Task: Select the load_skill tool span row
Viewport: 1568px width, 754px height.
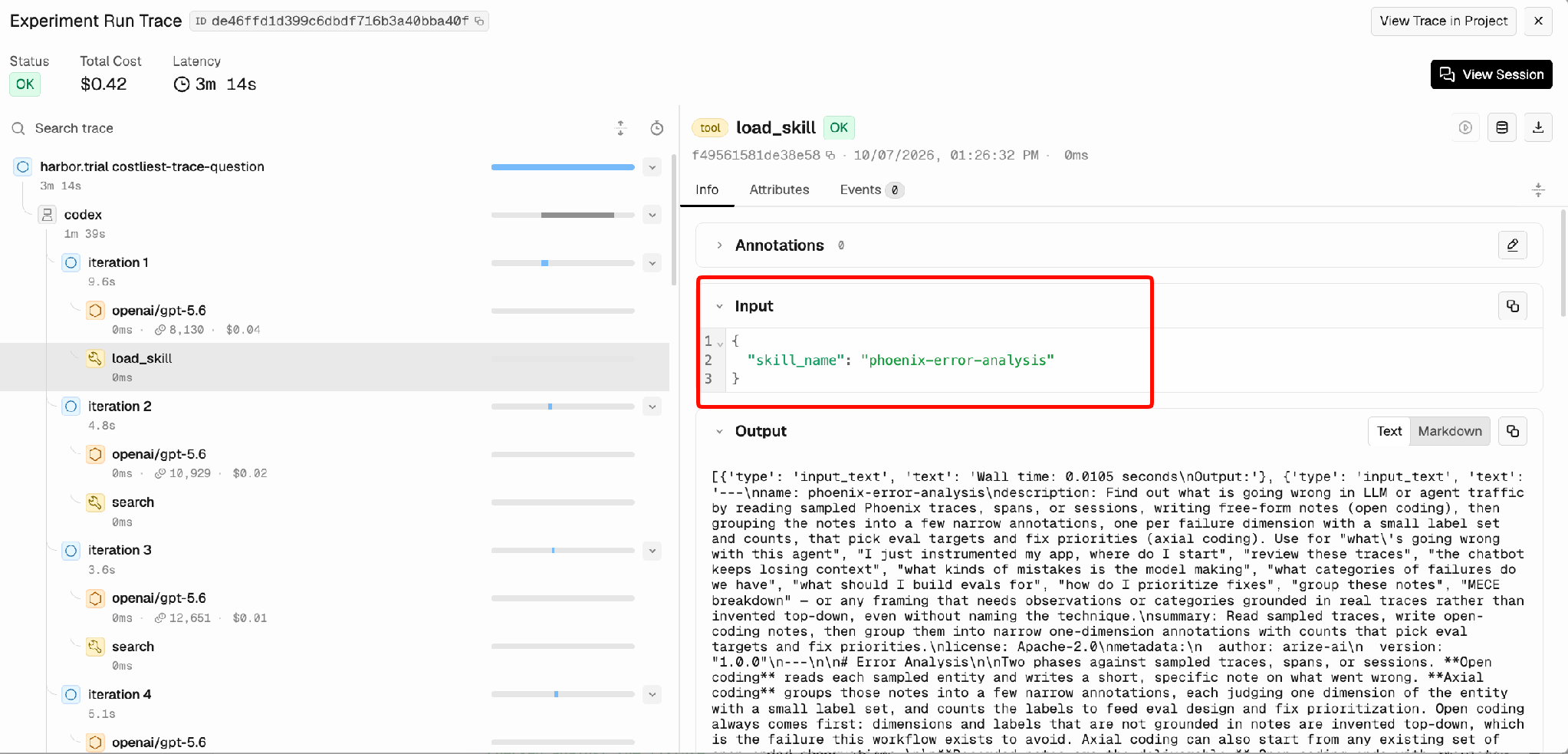Action: (334, 367)
